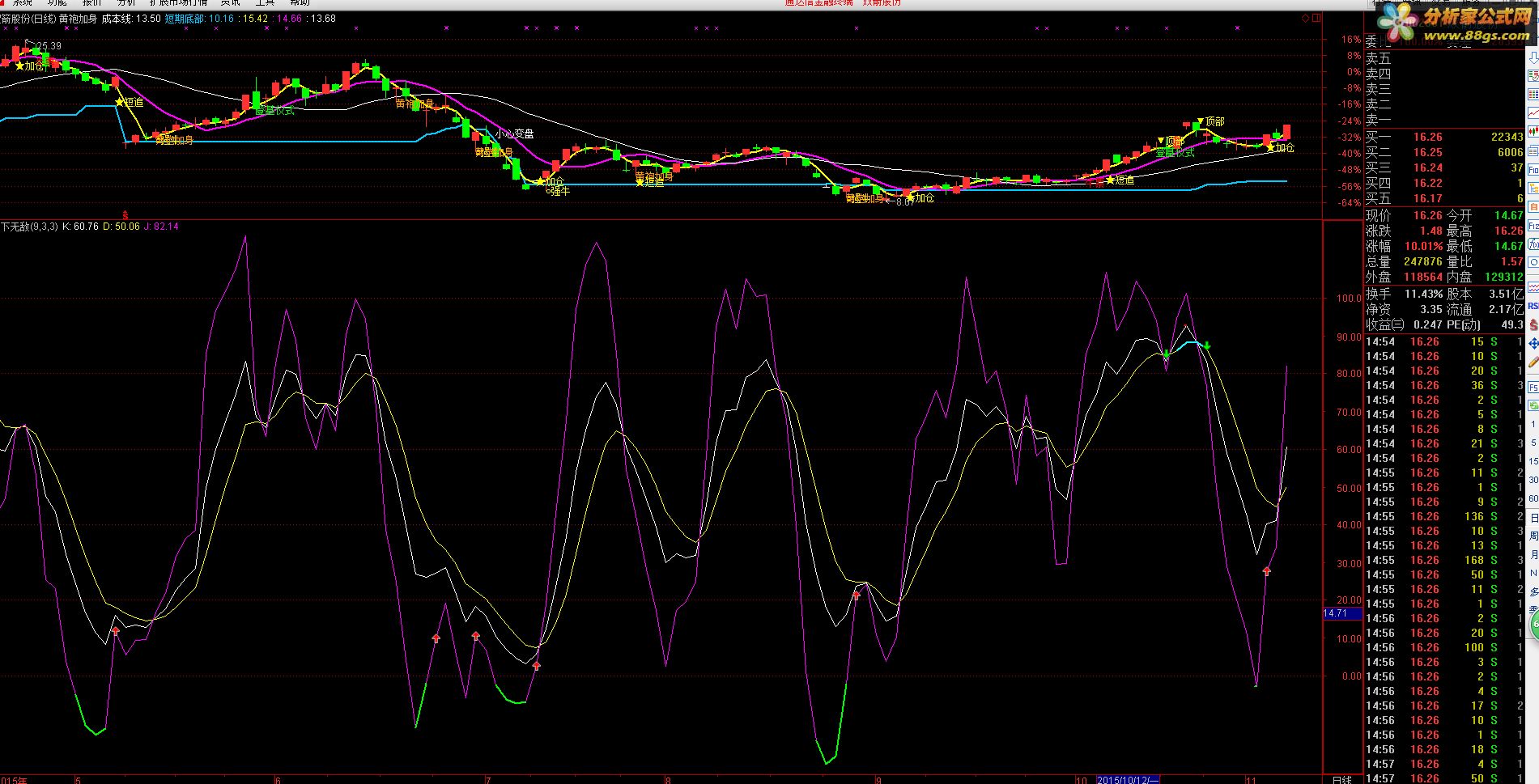Viewport: 1539px width, 784px height.
Task: Click the 买三 price 16.24
Action: [x=1428, y=167]
